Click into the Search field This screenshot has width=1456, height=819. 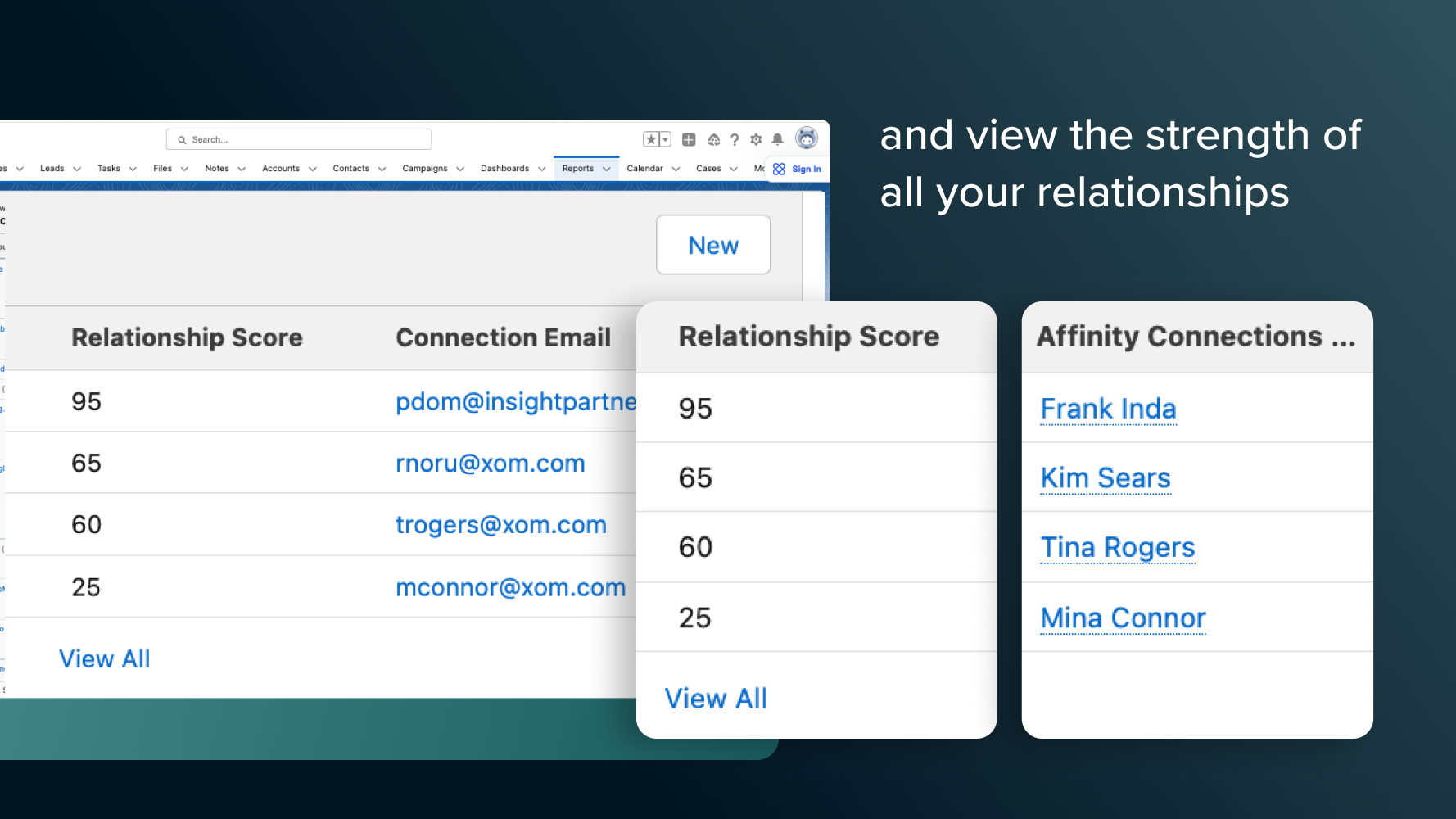click(303, 140)
